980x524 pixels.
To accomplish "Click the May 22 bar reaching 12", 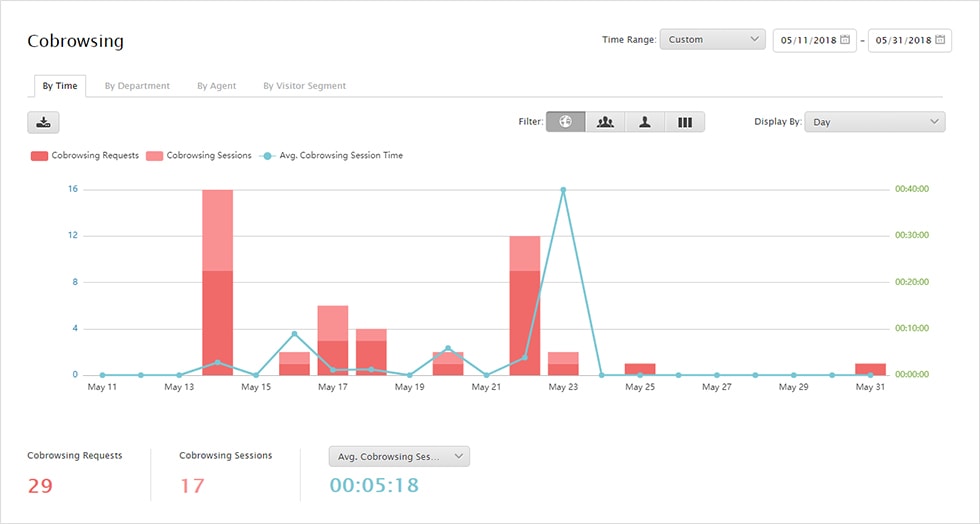I will pyautogui.click(x=525, y=306).
